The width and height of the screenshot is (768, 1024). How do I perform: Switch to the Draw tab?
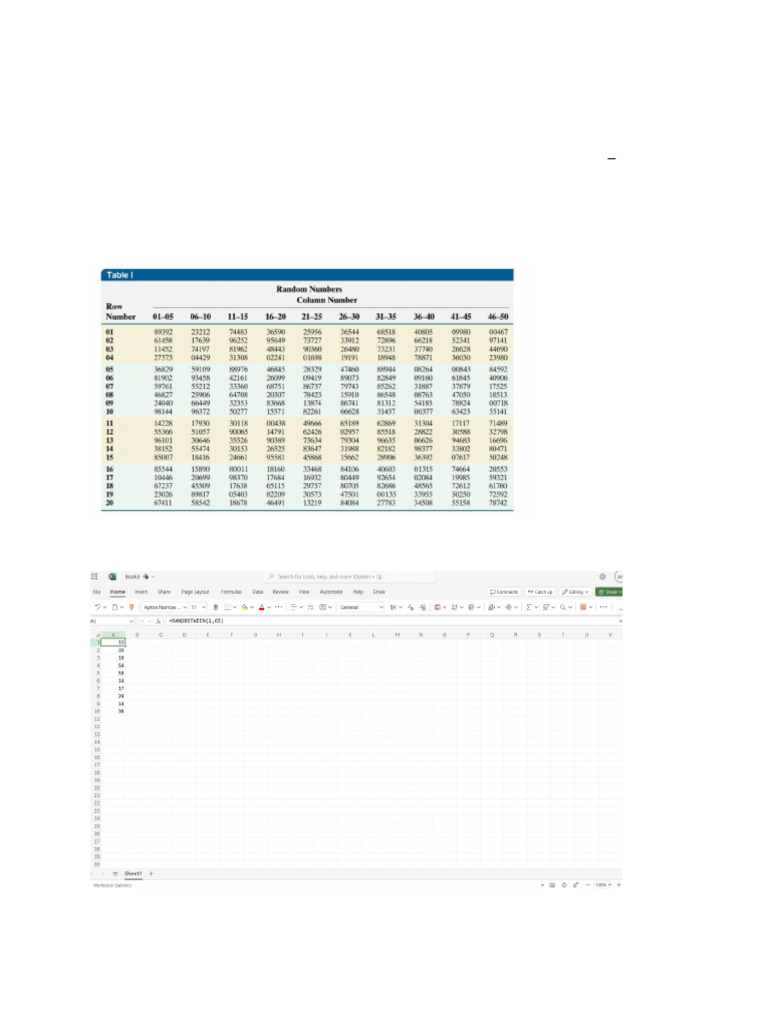(379, 592)
